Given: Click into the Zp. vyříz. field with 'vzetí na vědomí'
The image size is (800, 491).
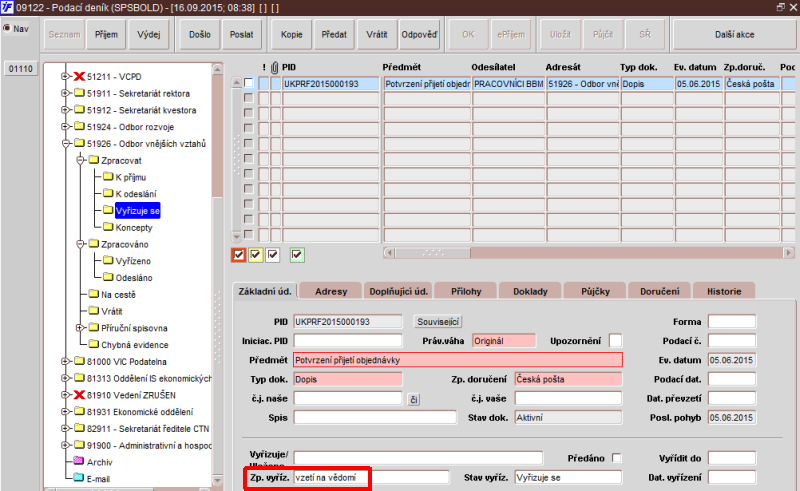Looking at the screenshot, I should point(372,477).
